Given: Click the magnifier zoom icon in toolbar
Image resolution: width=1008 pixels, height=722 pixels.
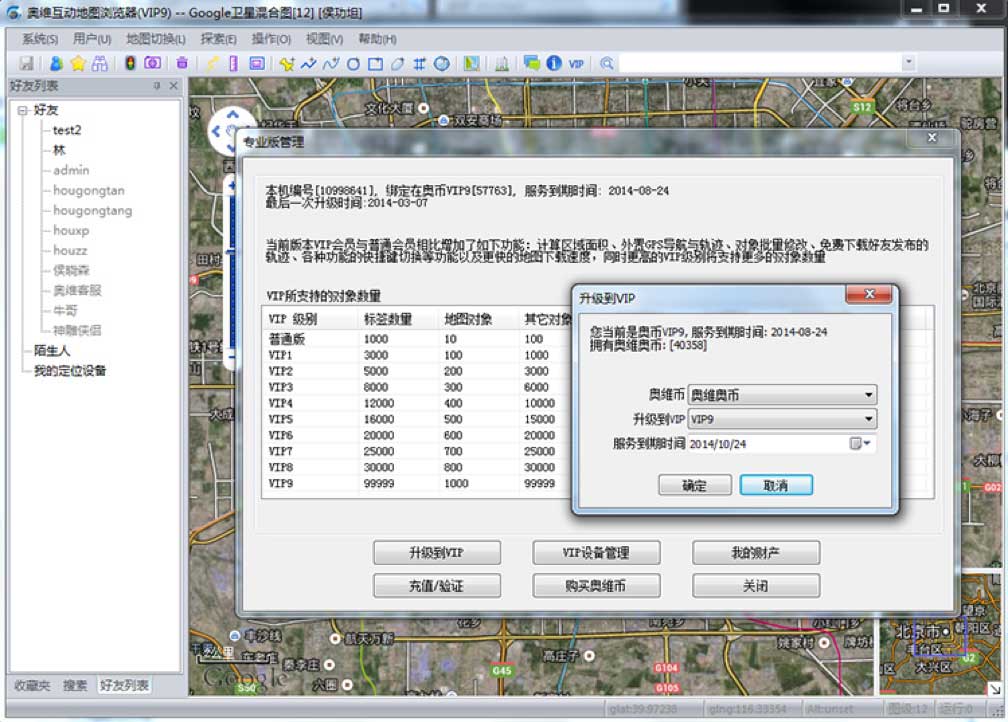Looking at the screenshot, I should tap(607, 63).
